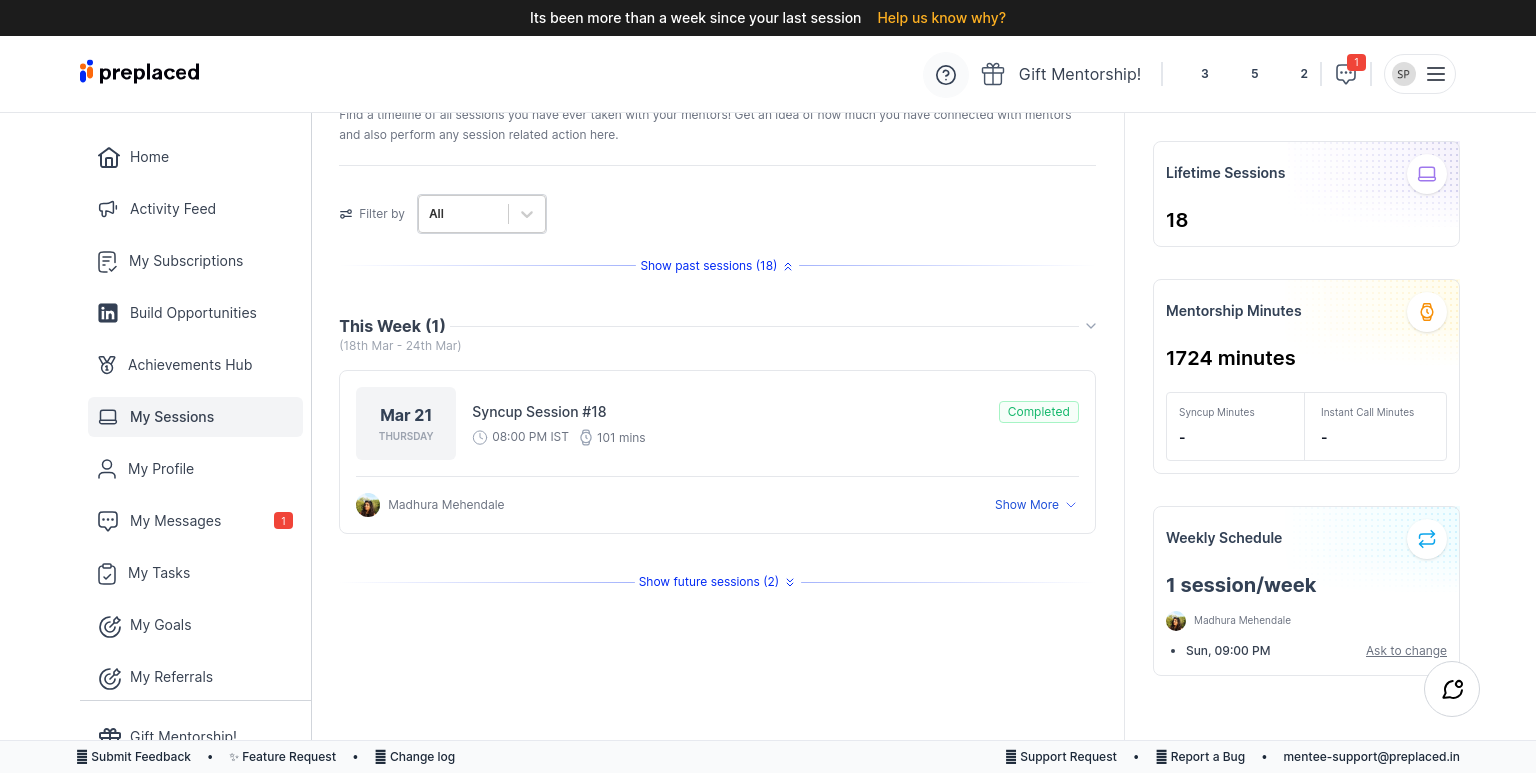Viewport: 1536px width, 773px height.
Task: Go to My Subscriptions in sidebar
Action: point(185,261)
